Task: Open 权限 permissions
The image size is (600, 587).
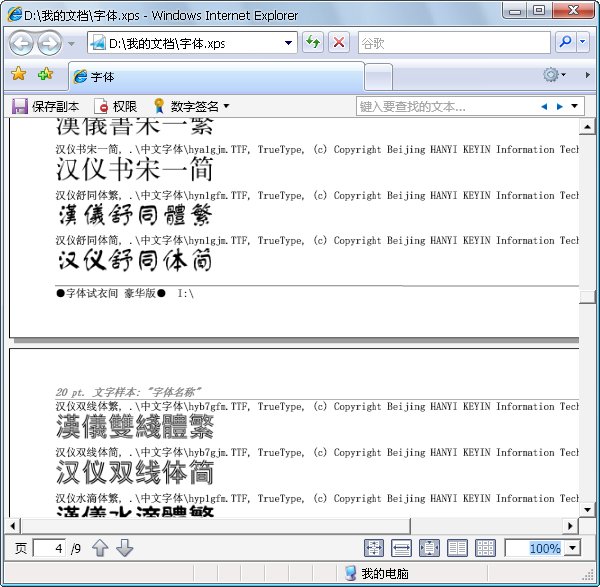Action: 116,106
